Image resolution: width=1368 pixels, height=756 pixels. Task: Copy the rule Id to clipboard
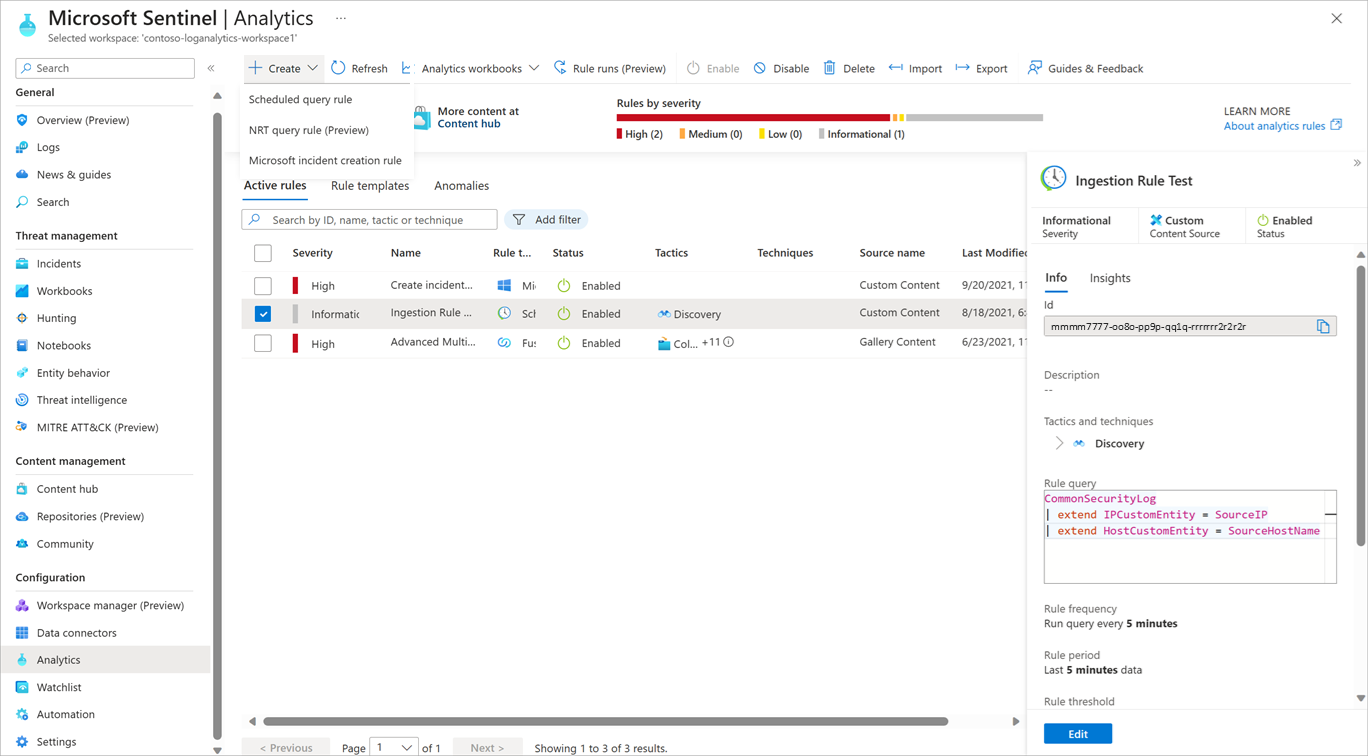[x=1323, y=326]
